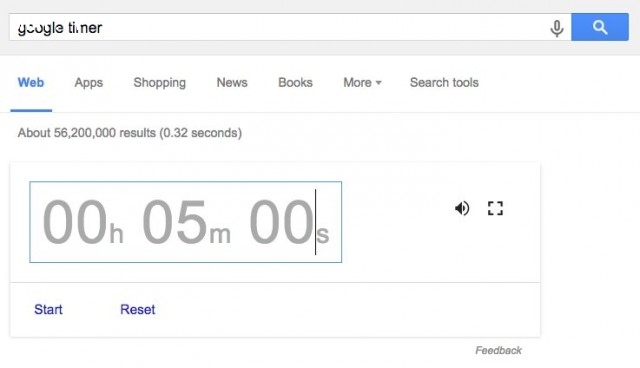Viewport: 640px width, 368px height.
Task: Mute the timer sound with the speaker icon
Action: [x=462, y=208]
